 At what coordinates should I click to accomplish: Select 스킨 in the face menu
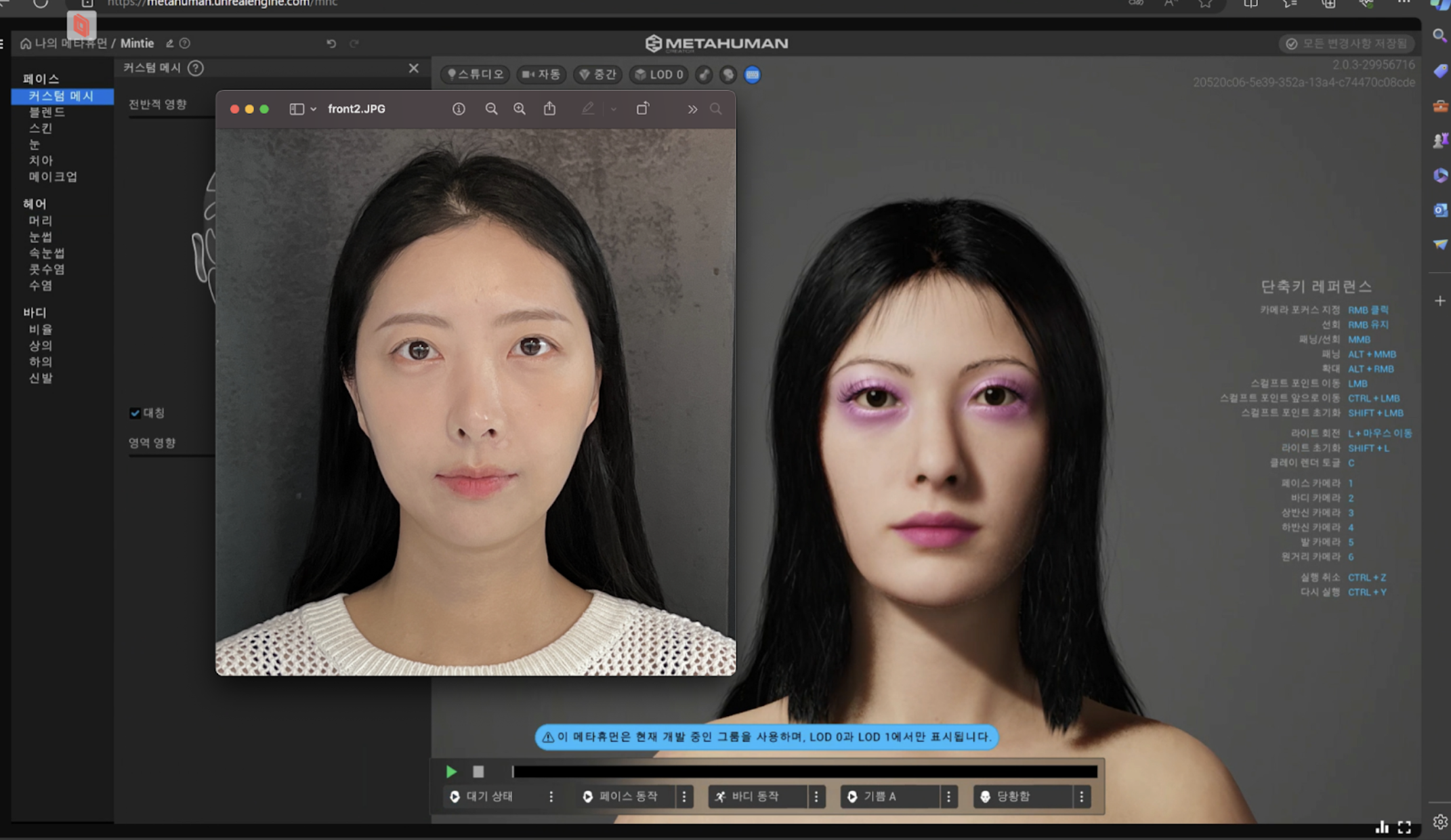tap(41, 128)
